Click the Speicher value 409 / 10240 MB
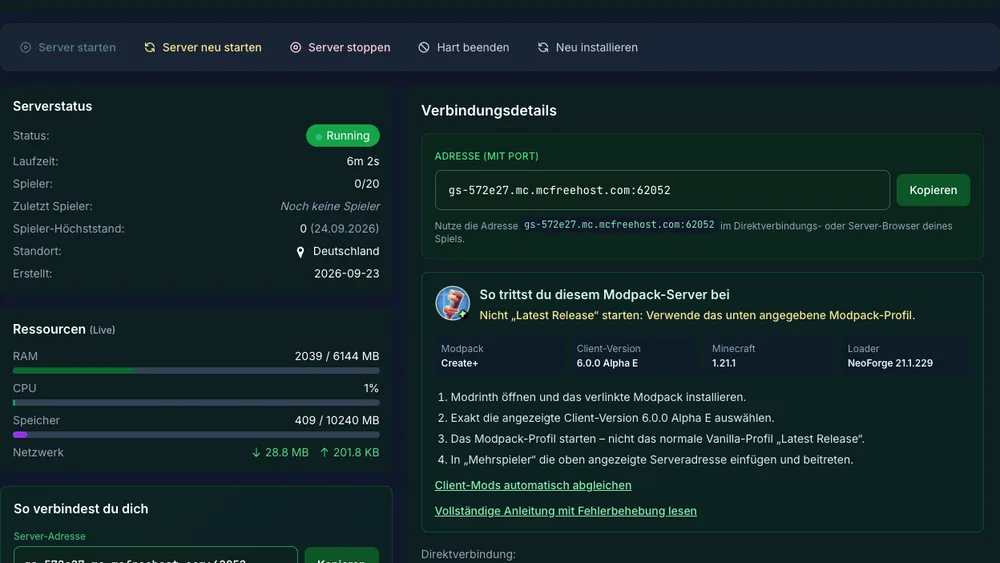This screenshot has height=563, width=1000. 337,420
